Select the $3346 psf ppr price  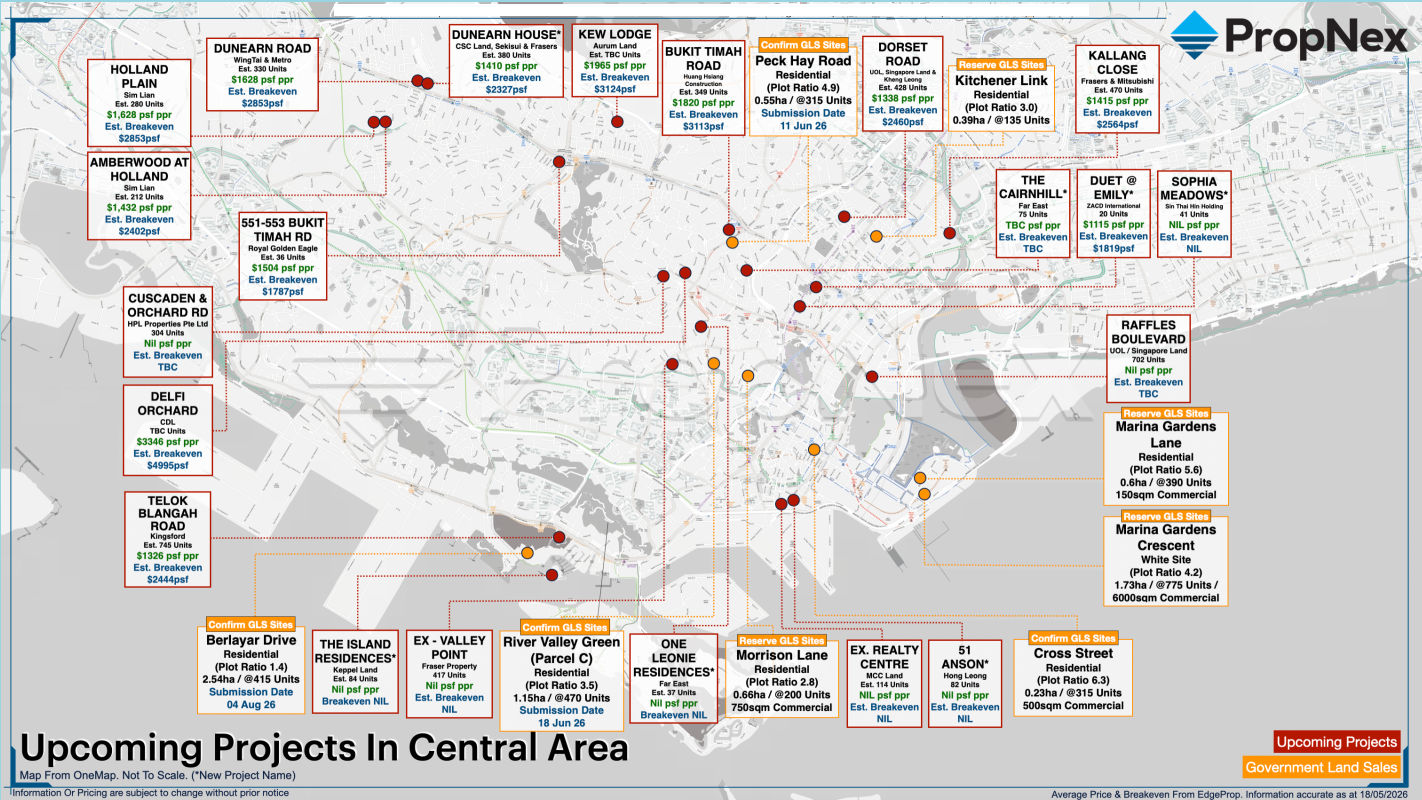pyautogui.click(x=168, y=441)
